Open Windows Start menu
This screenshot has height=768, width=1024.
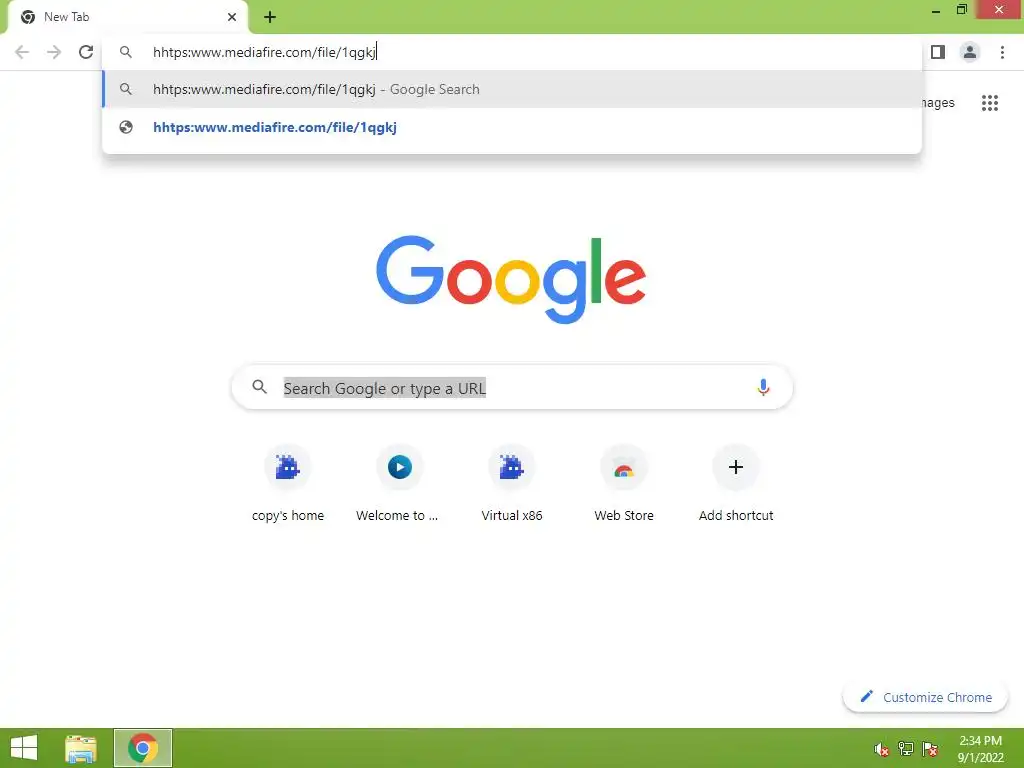click(24, 748)
